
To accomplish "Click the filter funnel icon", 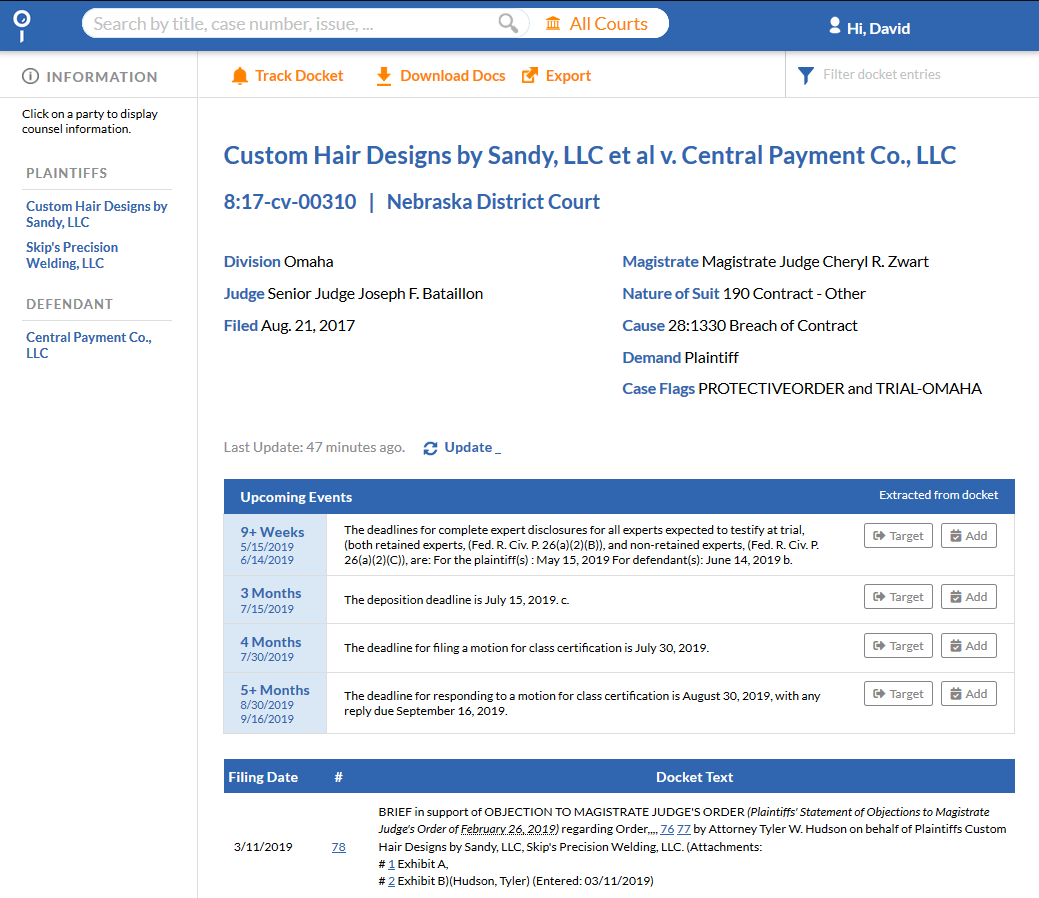I will pos(805,75).
